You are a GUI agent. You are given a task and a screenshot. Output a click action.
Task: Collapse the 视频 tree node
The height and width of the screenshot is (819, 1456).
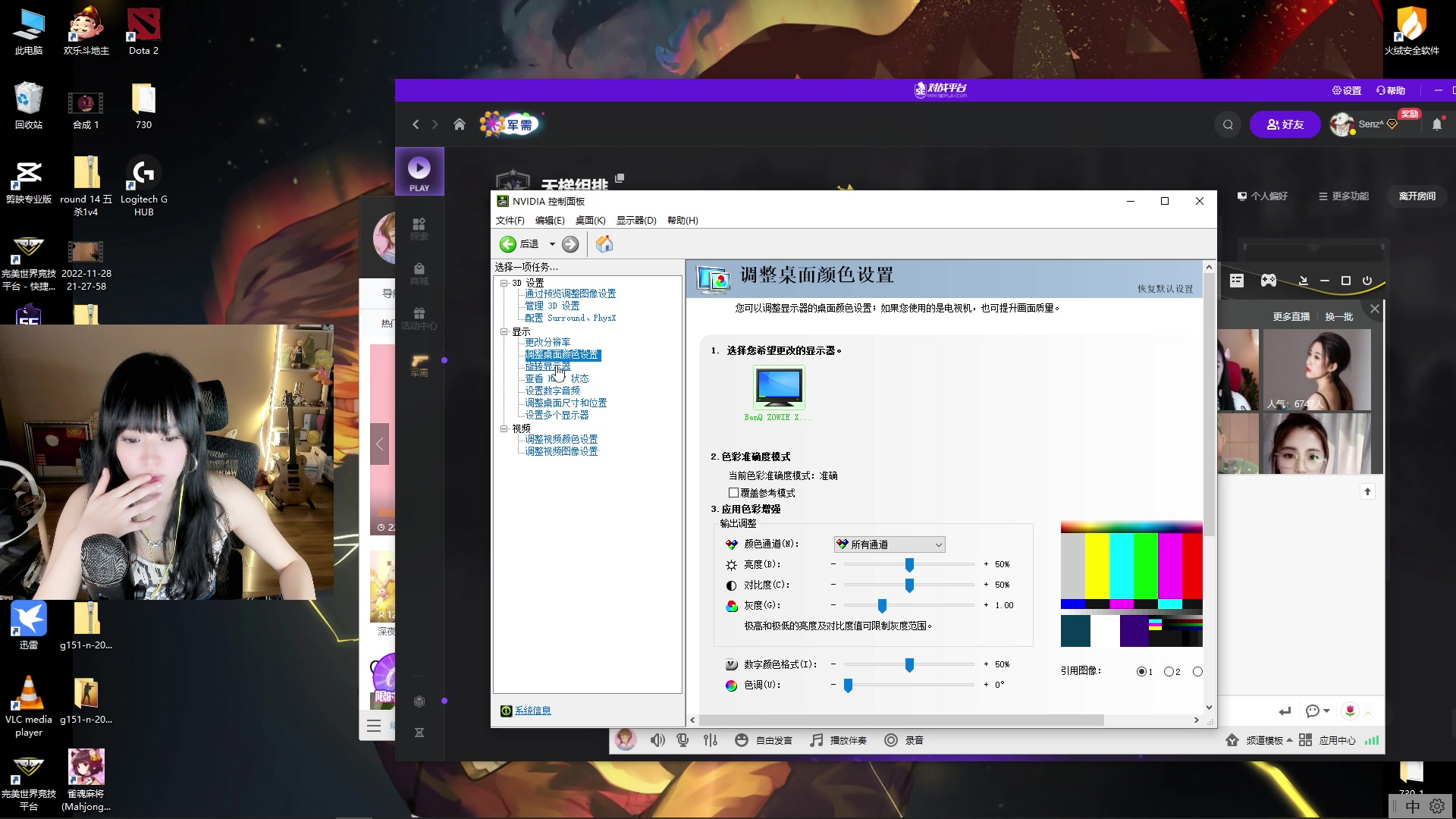point(504,428)
